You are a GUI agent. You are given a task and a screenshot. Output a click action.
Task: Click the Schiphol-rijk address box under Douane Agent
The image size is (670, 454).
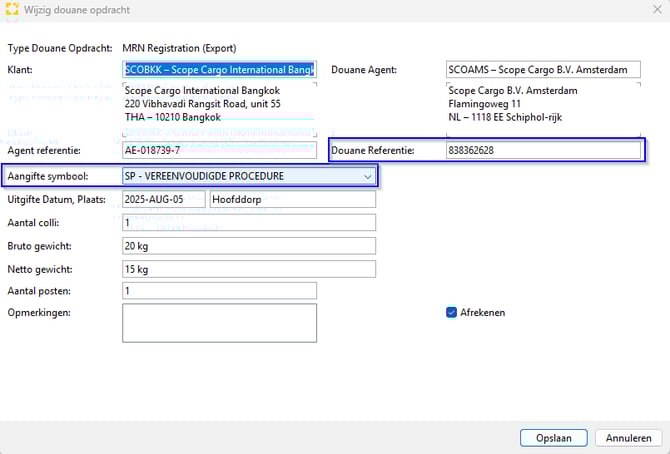pos(543,103)
